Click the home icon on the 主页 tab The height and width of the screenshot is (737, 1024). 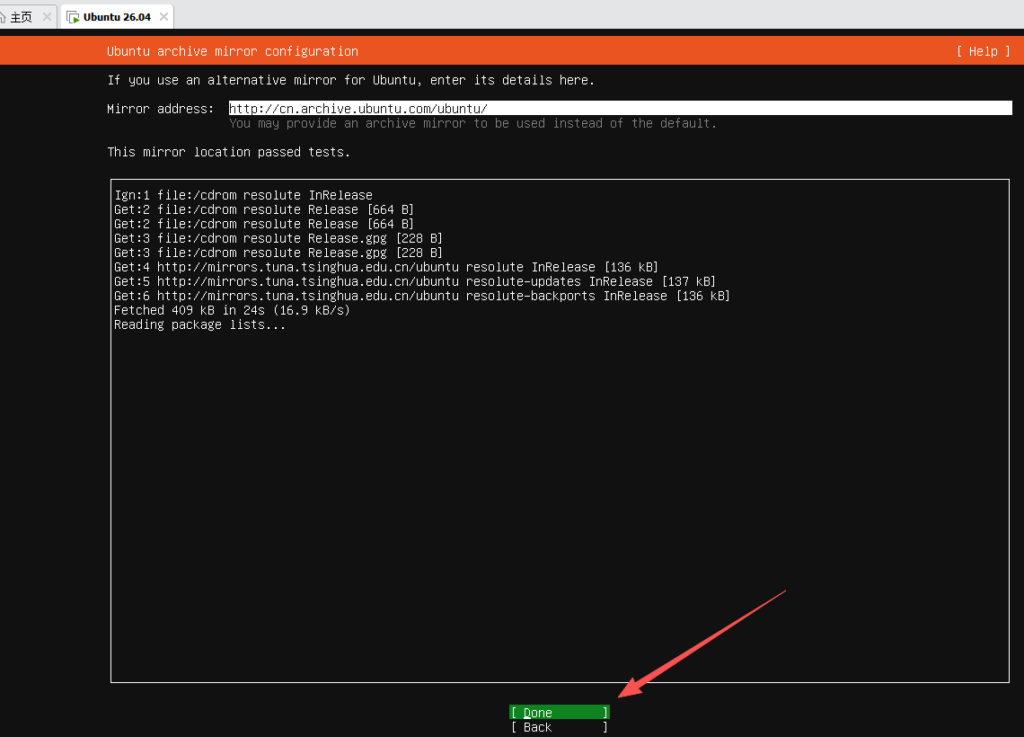tap(3, 17)
